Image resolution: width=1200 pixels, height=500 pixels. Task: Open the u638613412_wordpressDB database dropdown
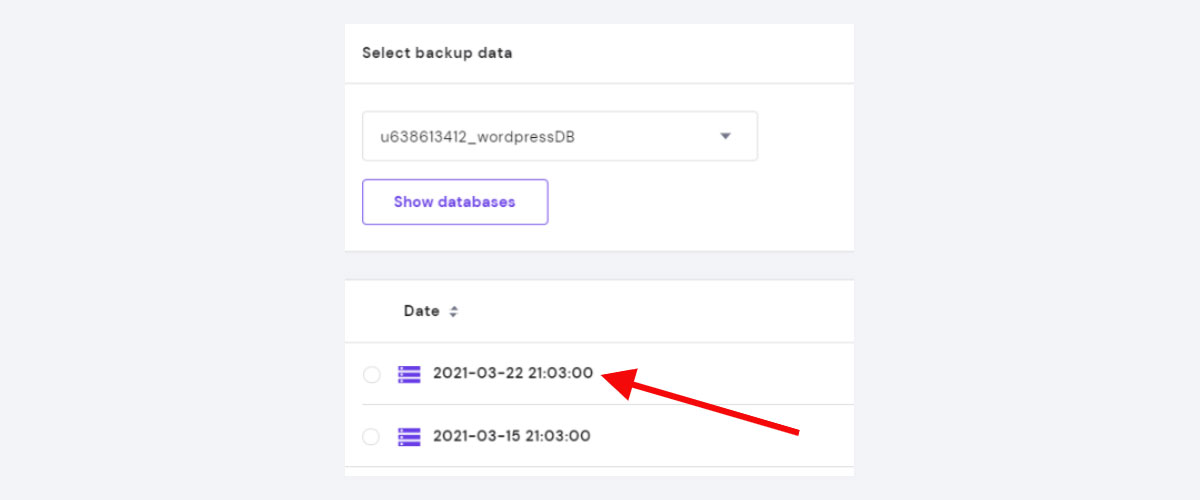(559, 136)
